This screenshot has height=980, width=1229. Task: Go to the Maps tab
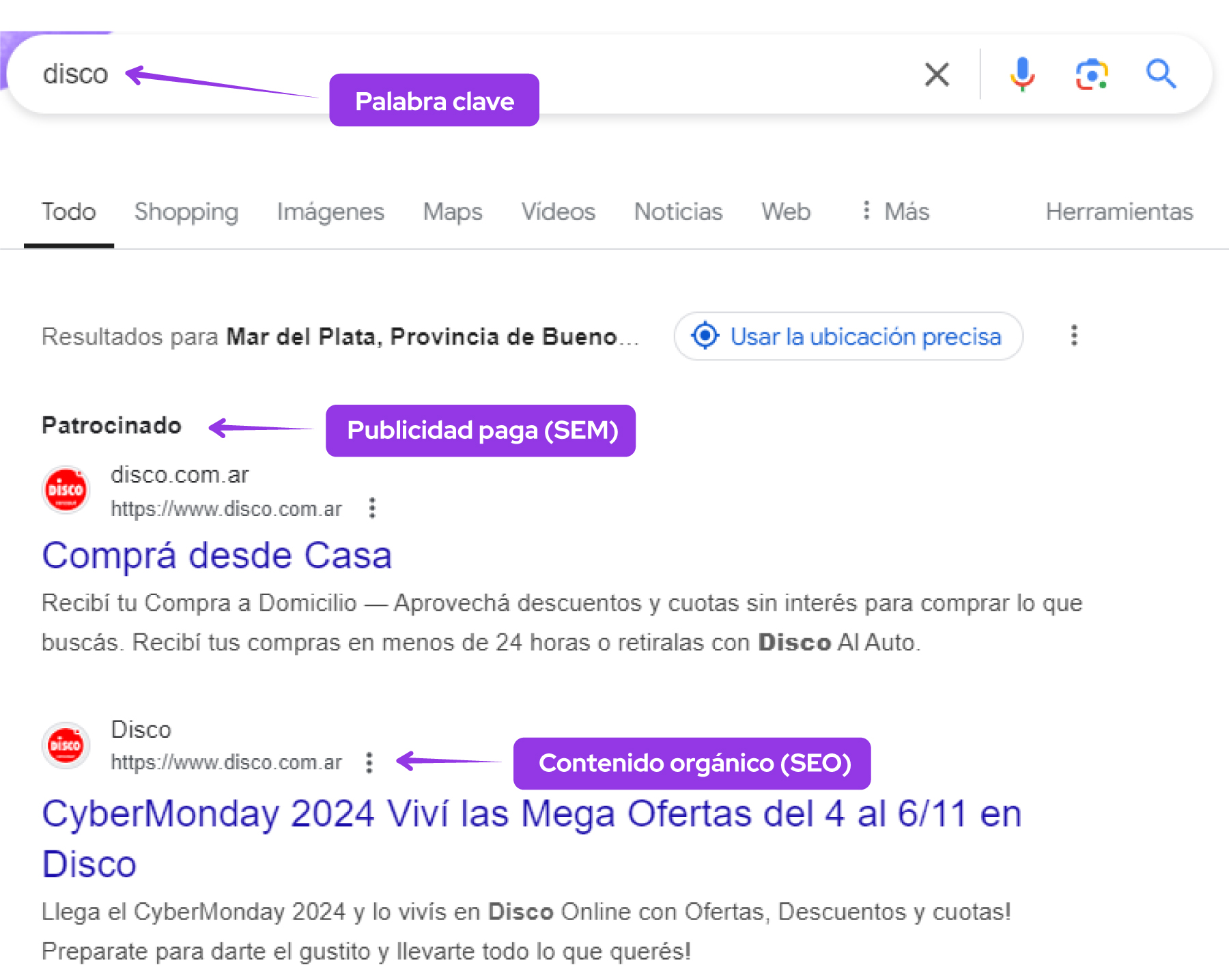[453, 212]
